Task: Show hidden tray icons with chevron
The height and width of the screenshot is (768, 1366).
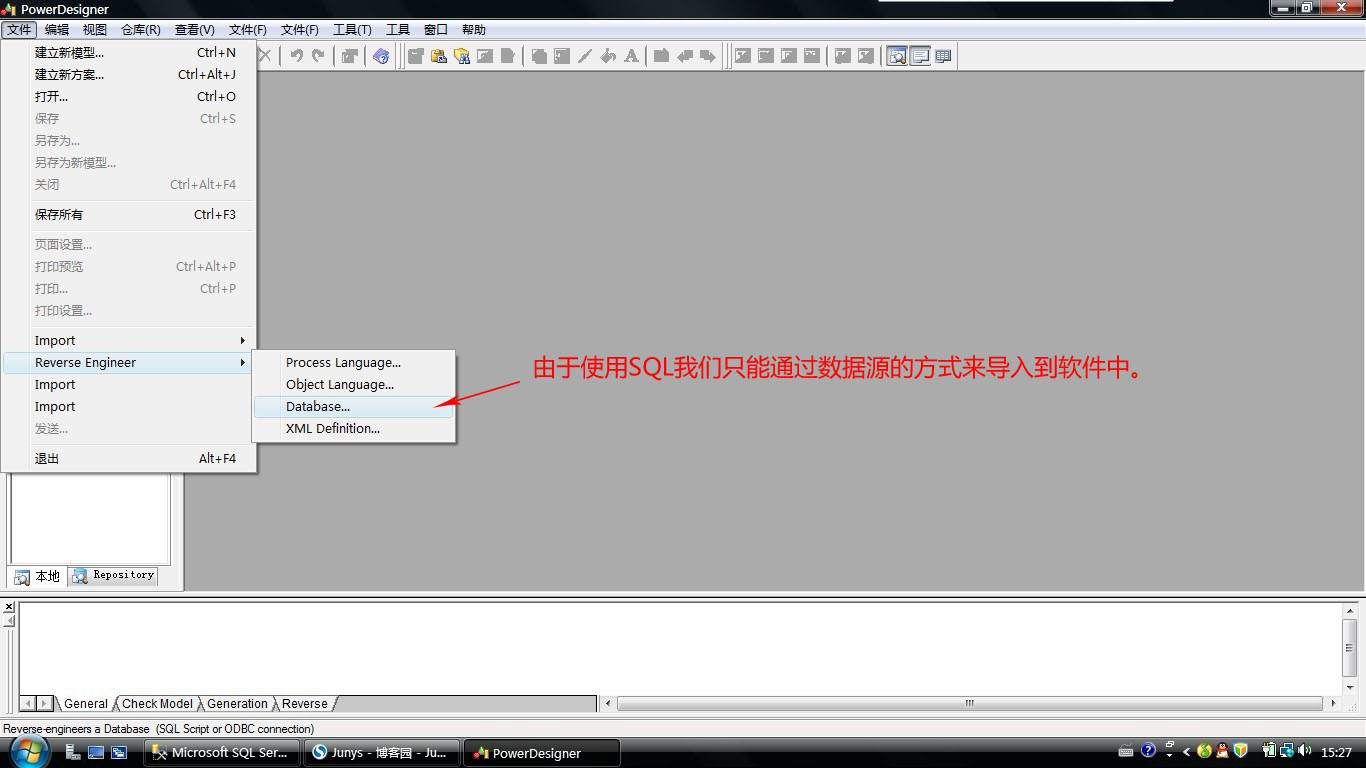Action: (1187, 751)
